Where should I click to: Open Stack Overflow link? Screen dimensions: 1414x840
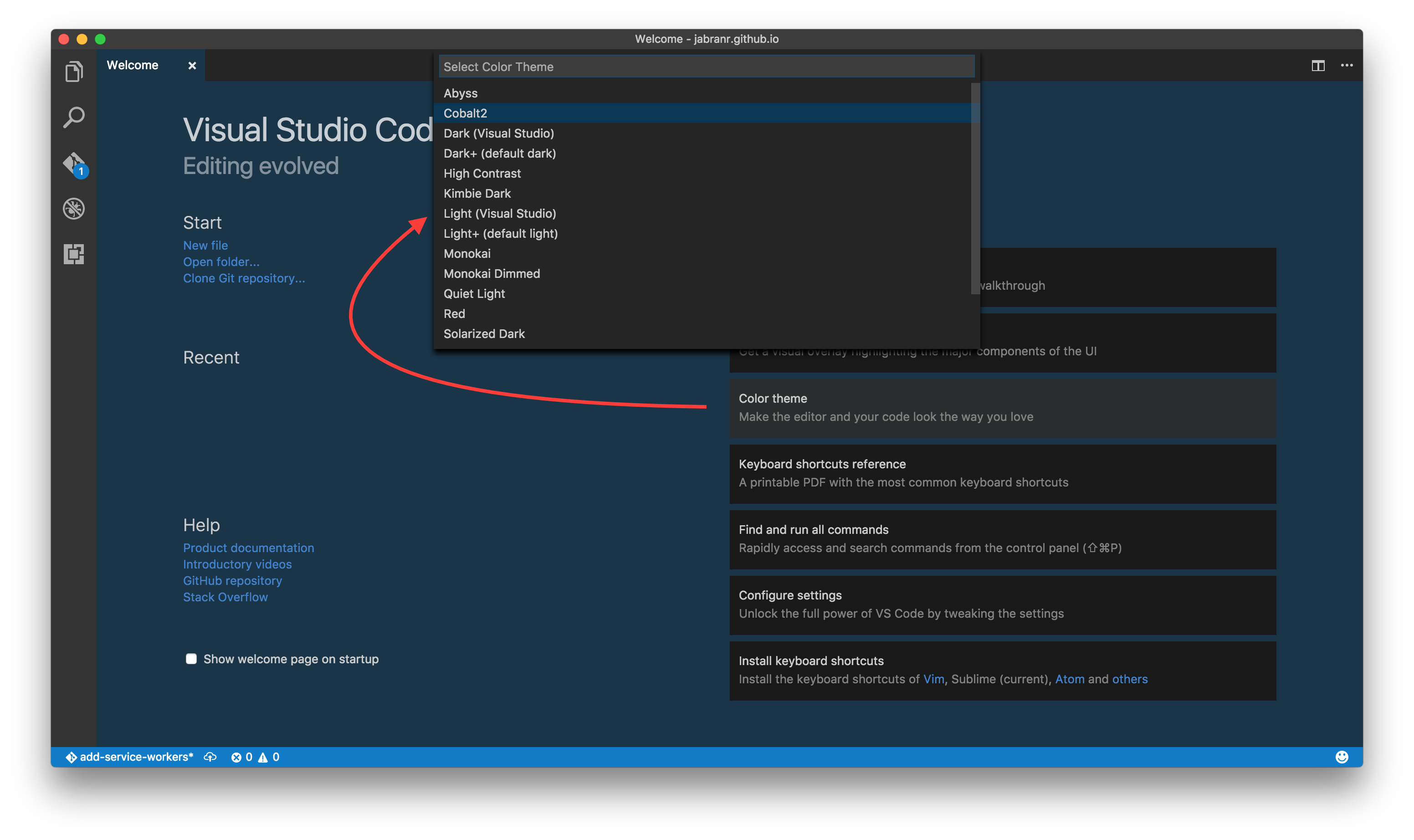pos(225,597)
